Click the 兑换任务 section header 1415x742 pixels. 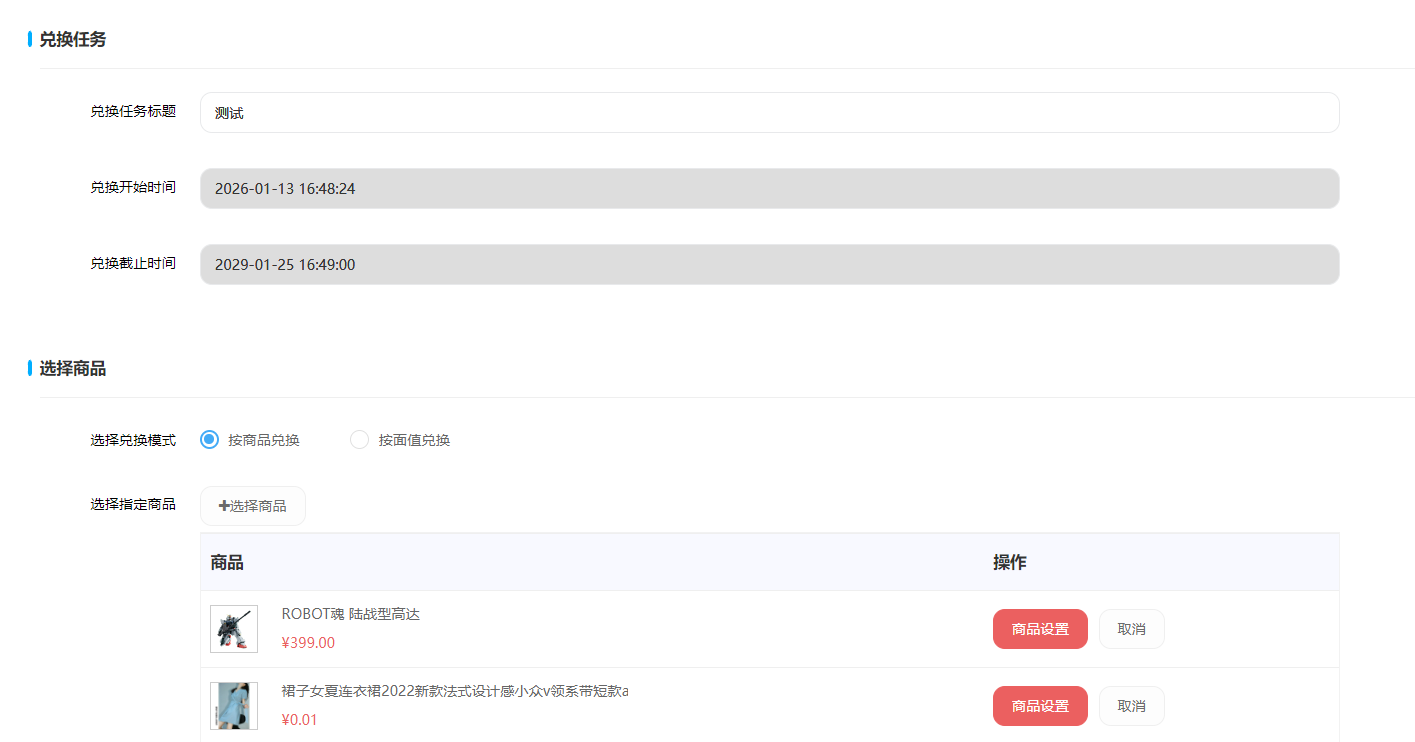click(x=75, y=39)
